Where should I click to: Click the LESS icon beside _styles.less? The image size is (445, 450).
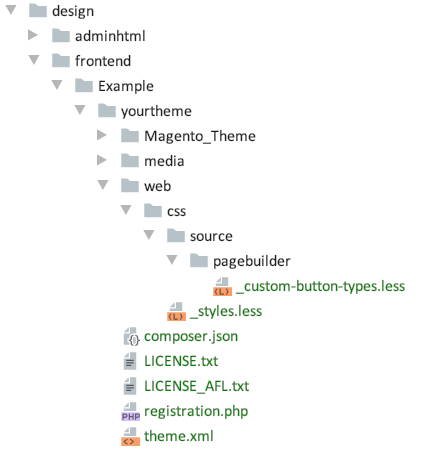[x=177, y=311]
